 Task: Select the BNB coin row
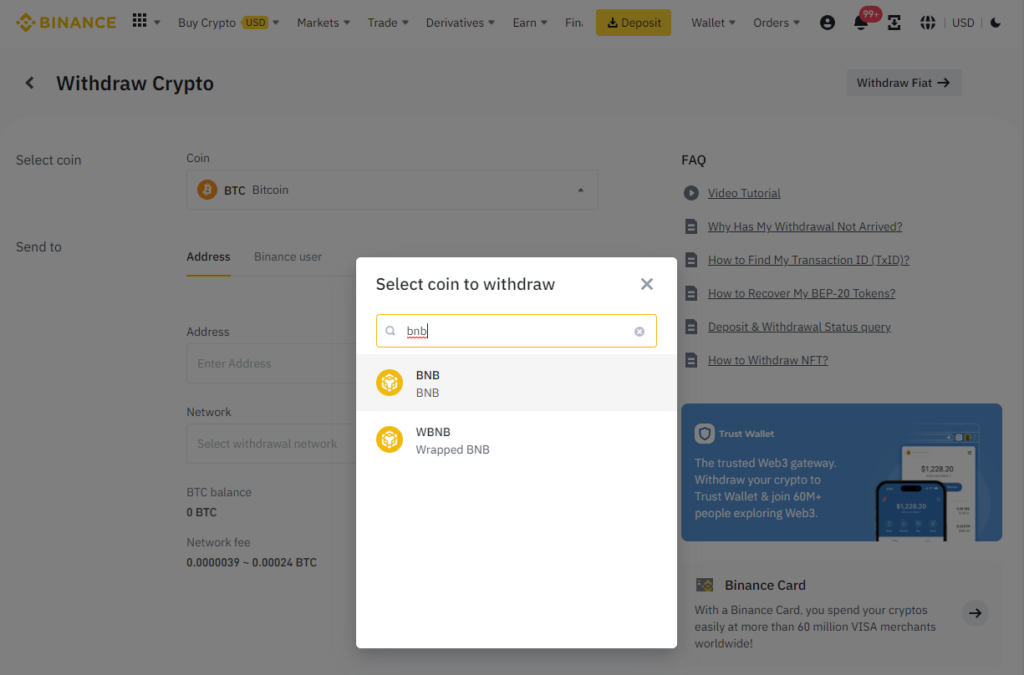point(516,383)
